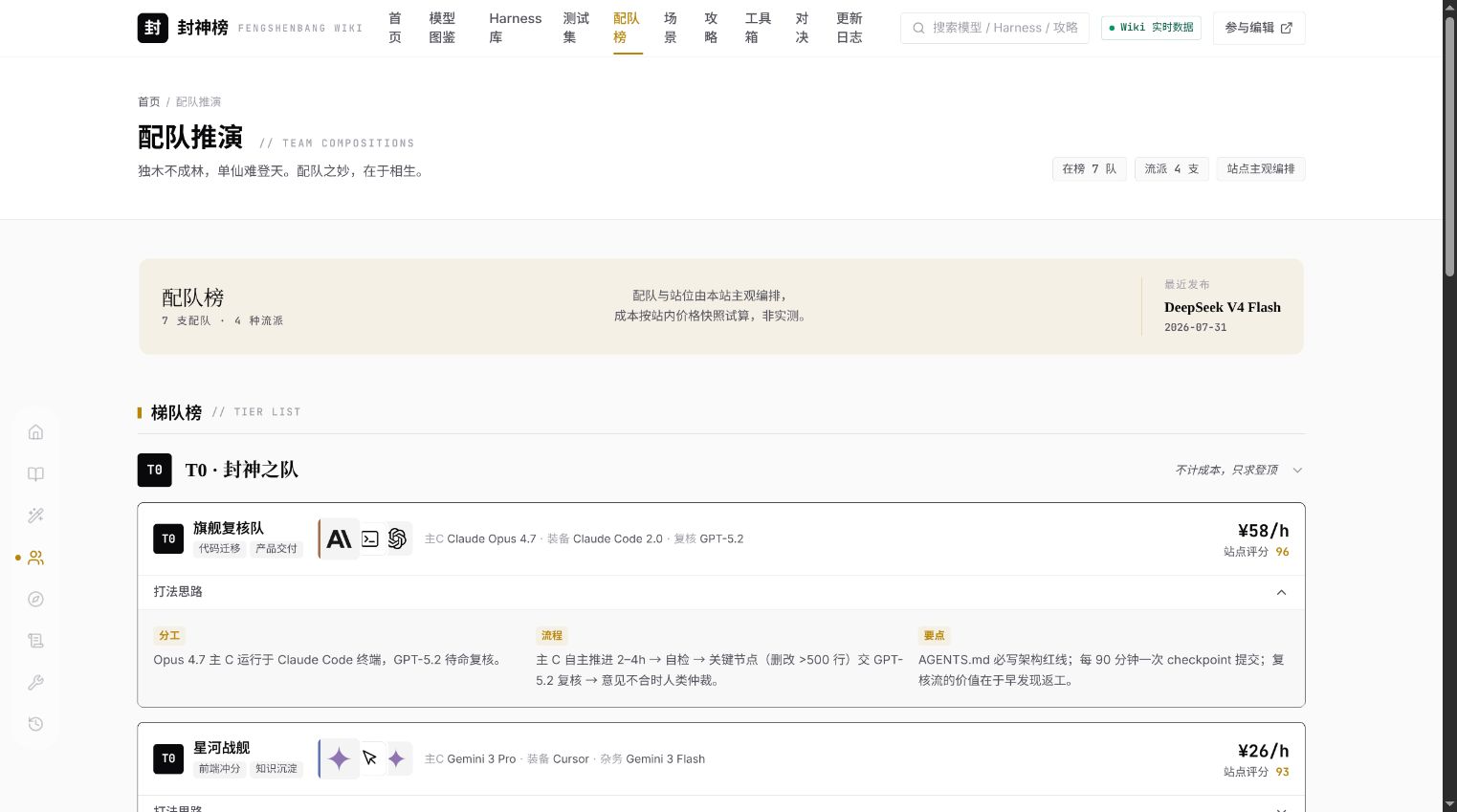Viewport: 1457px width, 812px height.
Task: Collapse the T0 封神之队 tier section
Action: click(1297, 470)
